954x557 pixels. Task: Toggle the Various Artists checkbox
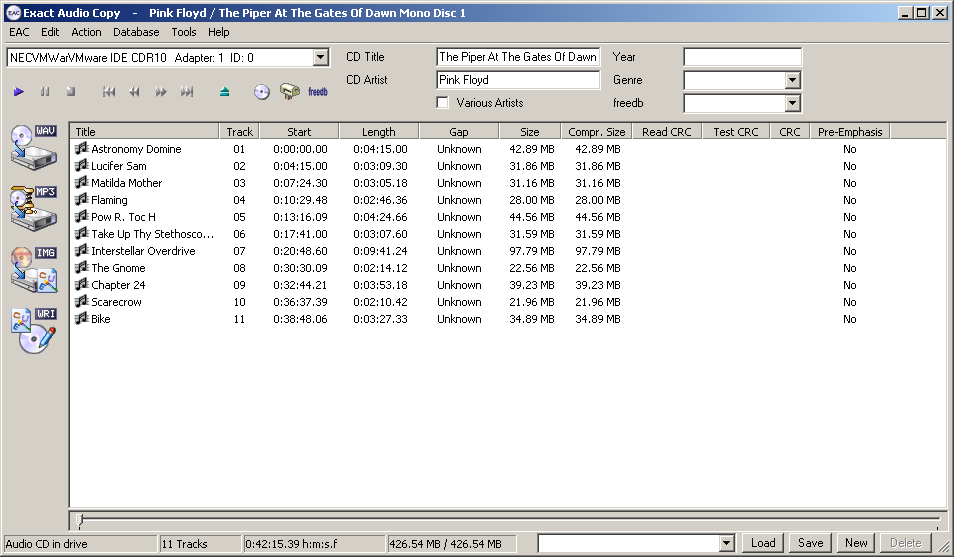(x=443, y=103)
